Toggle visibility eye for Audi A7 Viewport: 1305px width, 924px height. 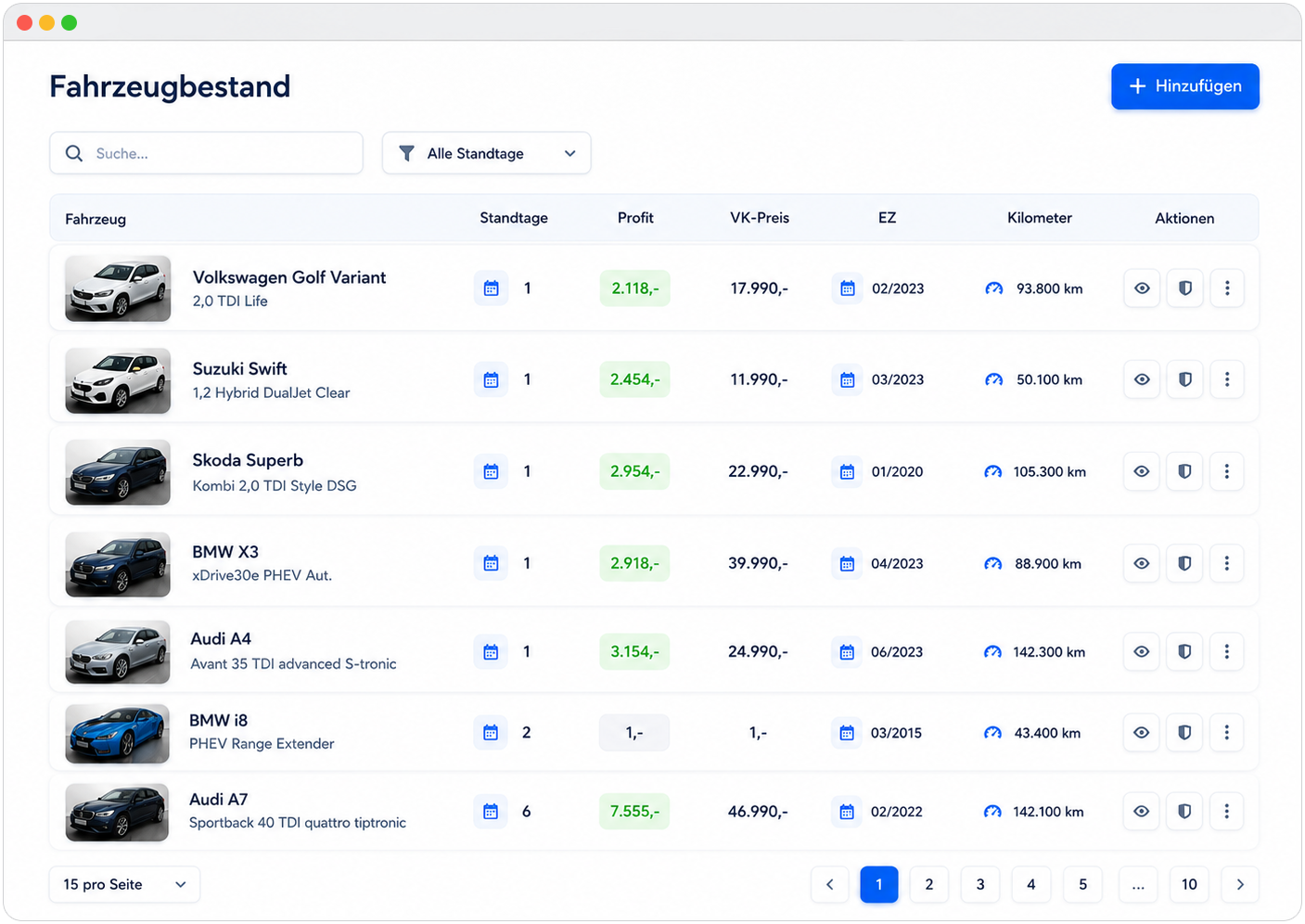1142,812
